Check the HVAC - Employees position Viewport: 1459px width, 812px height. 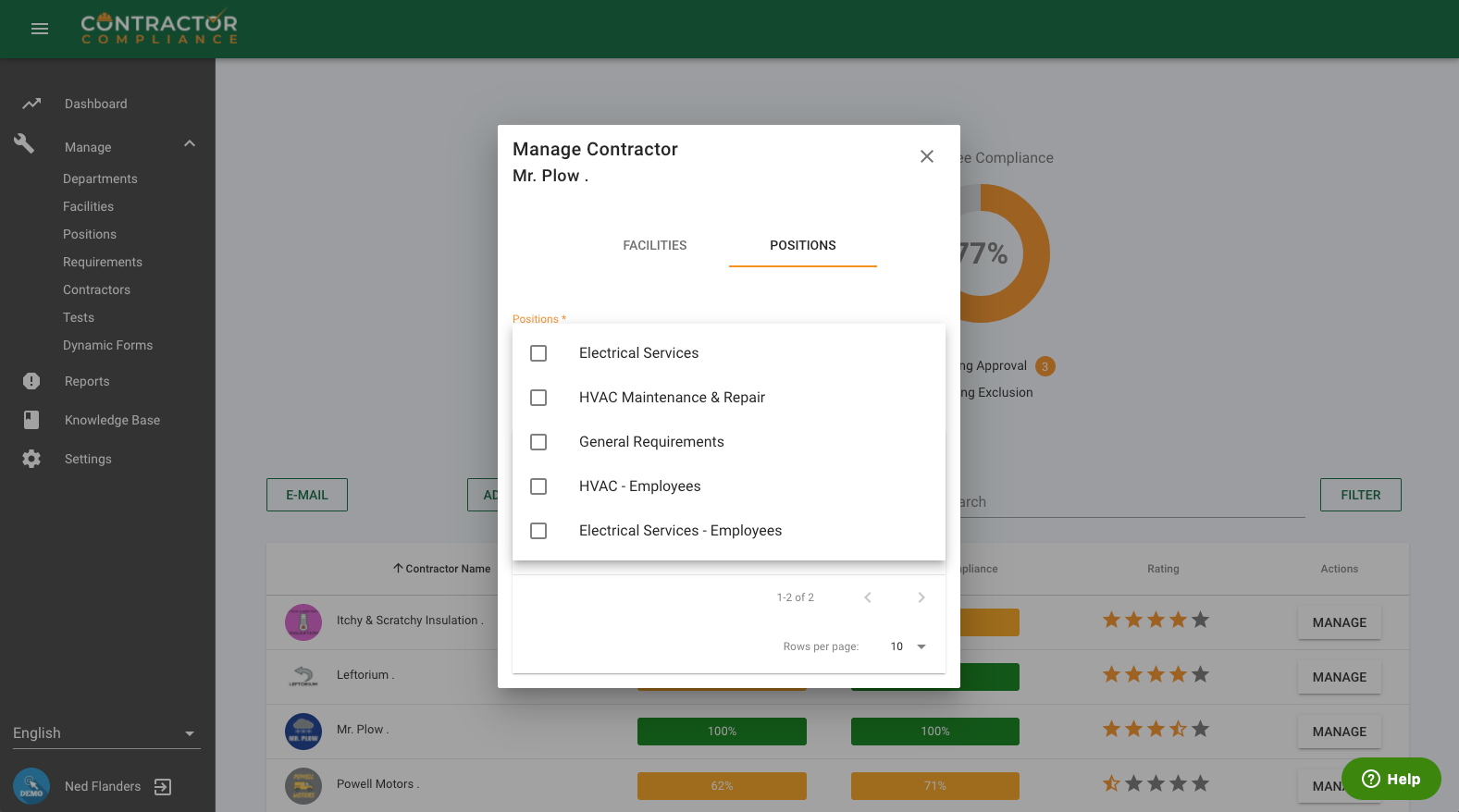[538, 486]
